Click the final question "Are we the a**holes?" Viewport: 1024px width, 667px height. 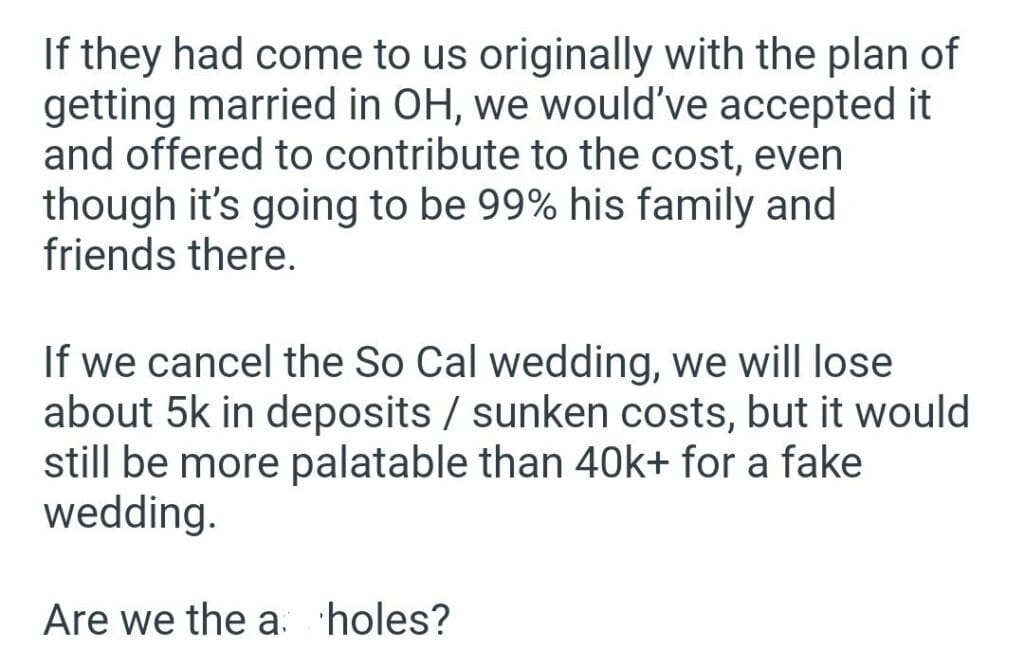tap(246, 619)
